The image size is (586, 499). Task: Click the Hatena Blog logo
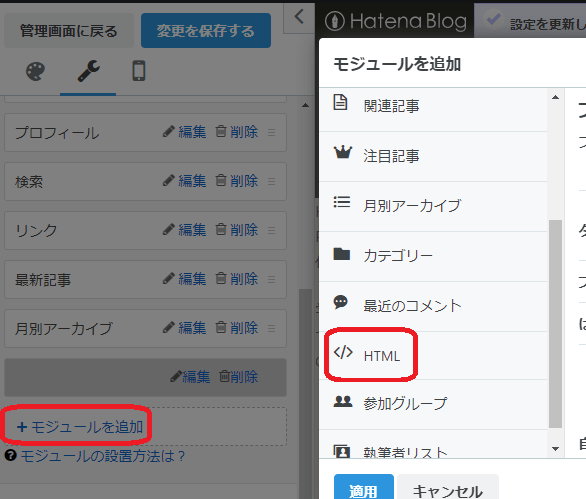click(x=396, y=22)
